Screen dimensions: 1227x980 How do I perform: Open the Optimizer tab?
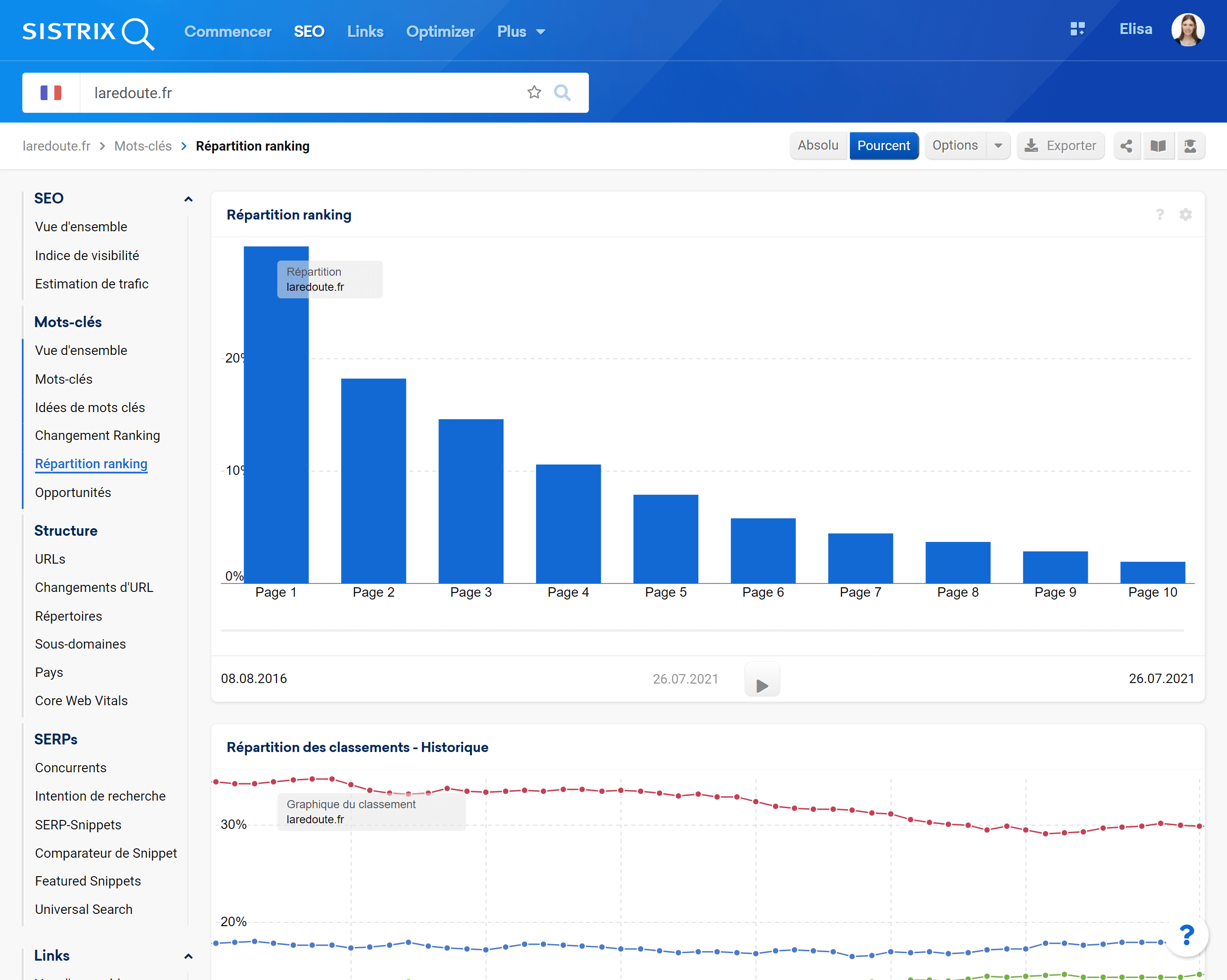click(x=440, y=32)
